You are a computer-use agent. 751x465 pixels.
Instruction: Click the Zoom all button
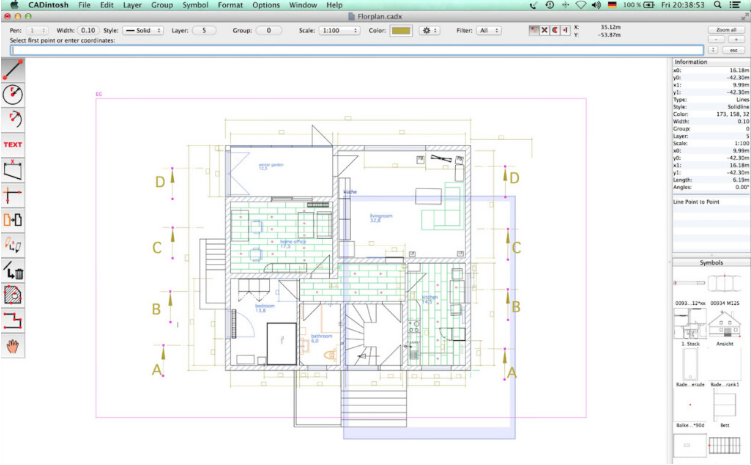[726, 31]
